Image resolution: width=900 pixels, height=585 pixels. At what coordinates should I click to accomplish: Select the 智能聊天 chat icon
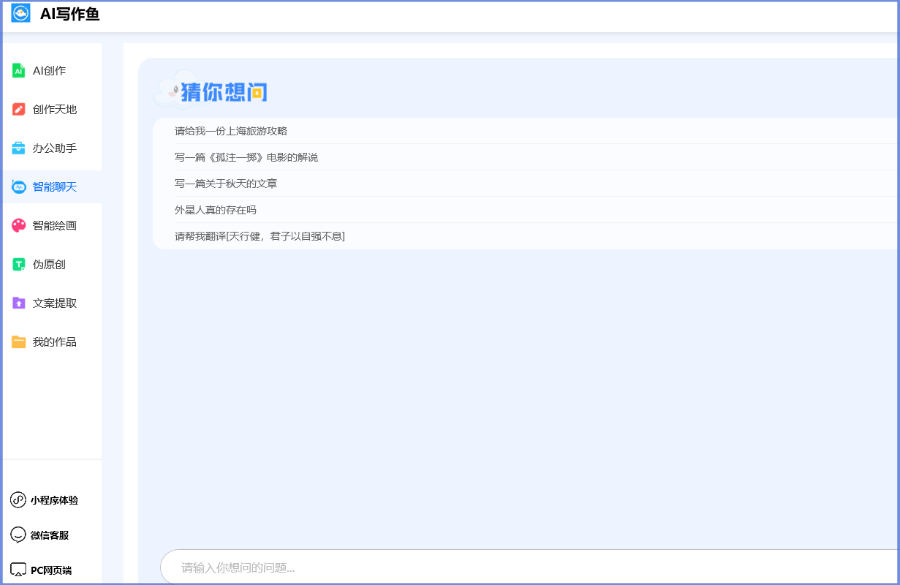click(x=20, y=186)
